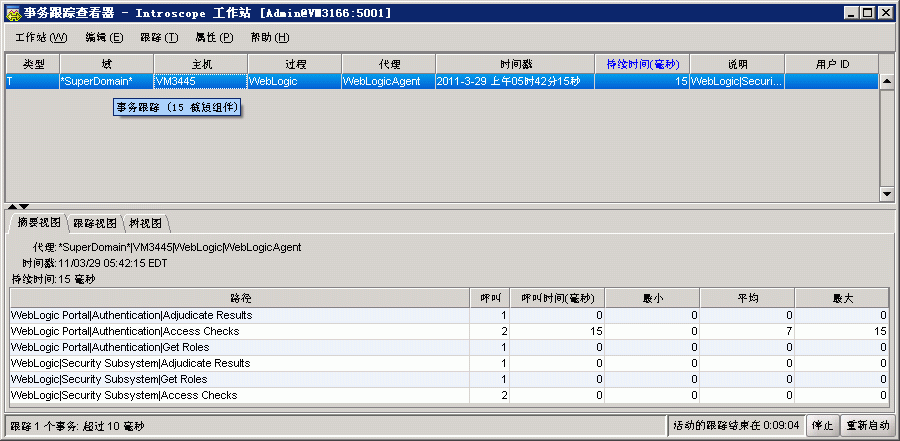Click the 活动的跟踪结束在 timer status
Viewport: 900px width, 441px height.
click(x=736, y=425)
